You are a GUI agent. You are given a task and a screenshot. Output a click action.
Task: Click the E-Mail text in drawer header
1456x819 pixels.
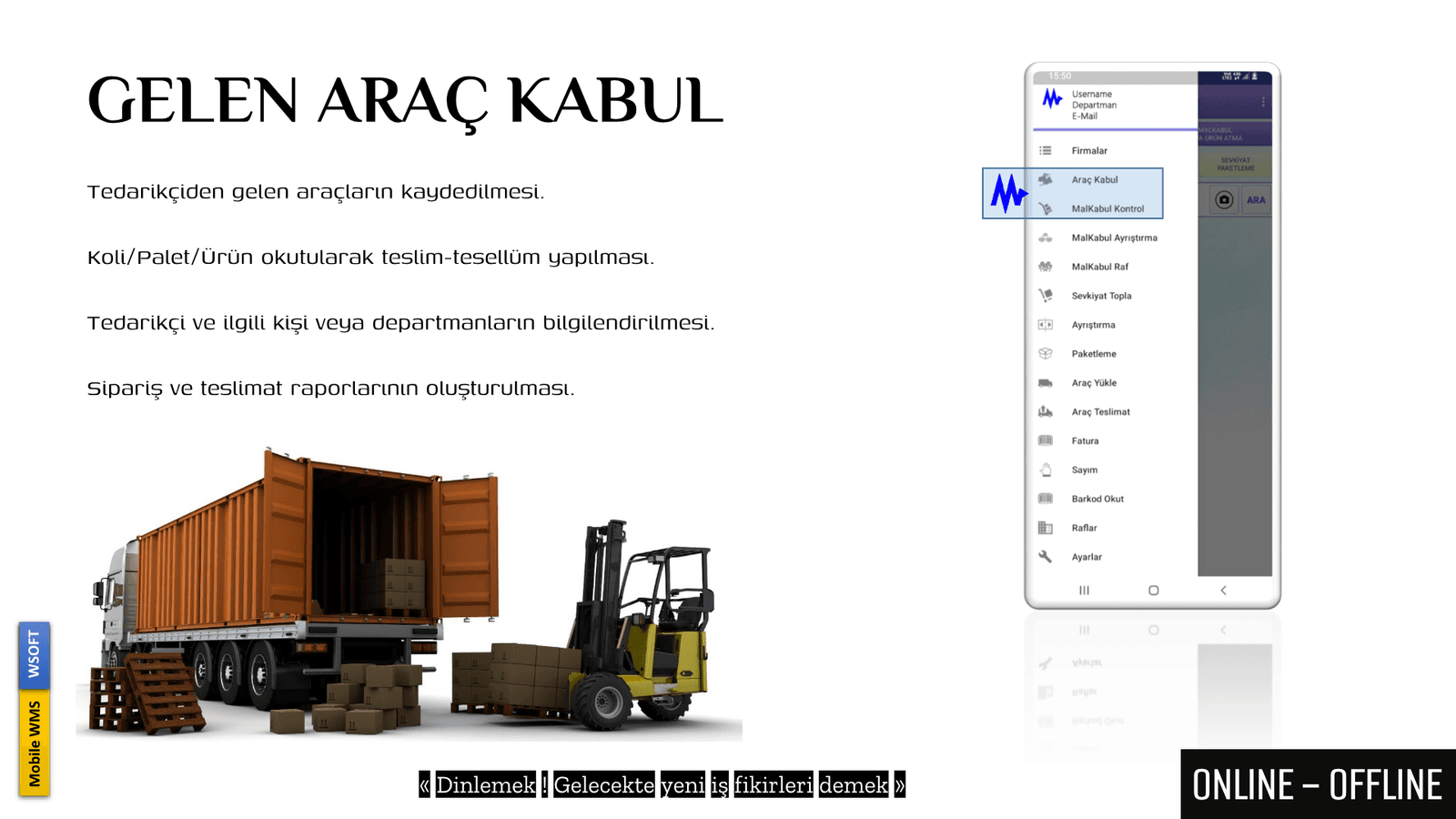click(1085, 116)
